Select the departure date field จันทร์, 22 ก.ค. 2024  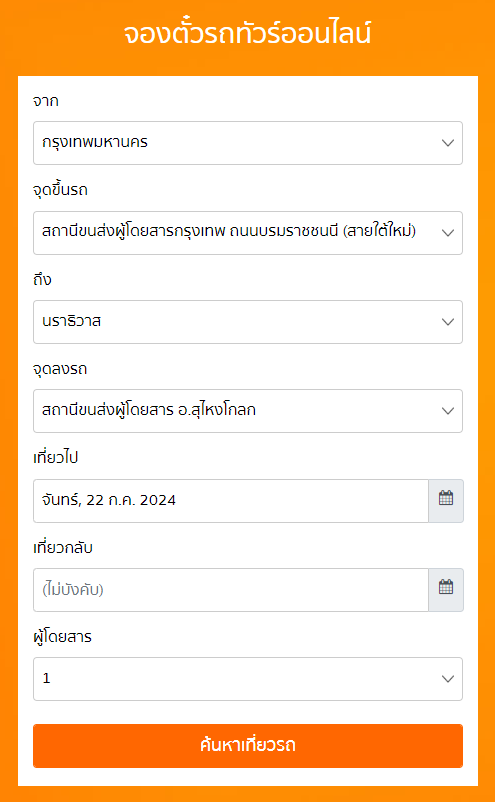[x=231, y=500]
